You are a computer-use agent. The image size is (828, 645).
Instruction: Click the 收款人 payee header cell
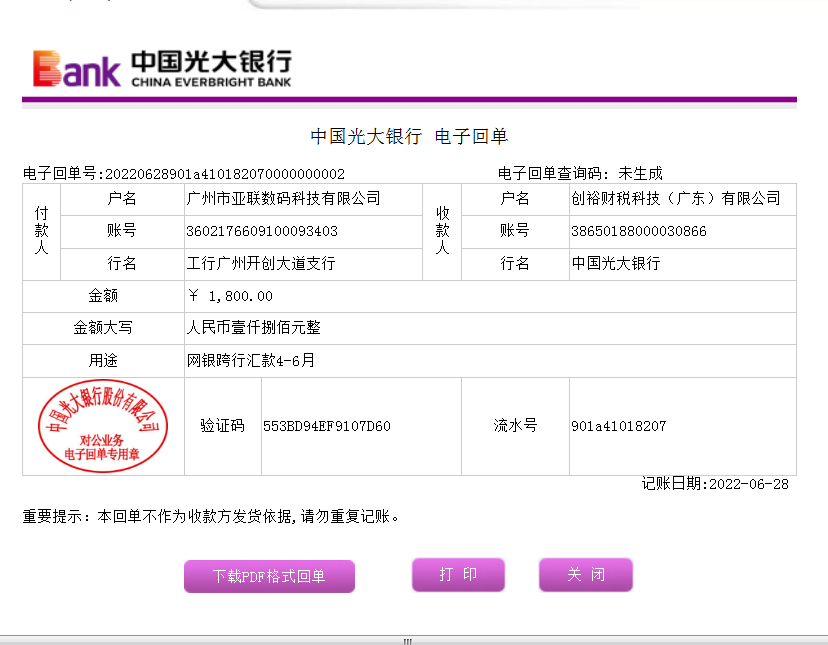443,231
